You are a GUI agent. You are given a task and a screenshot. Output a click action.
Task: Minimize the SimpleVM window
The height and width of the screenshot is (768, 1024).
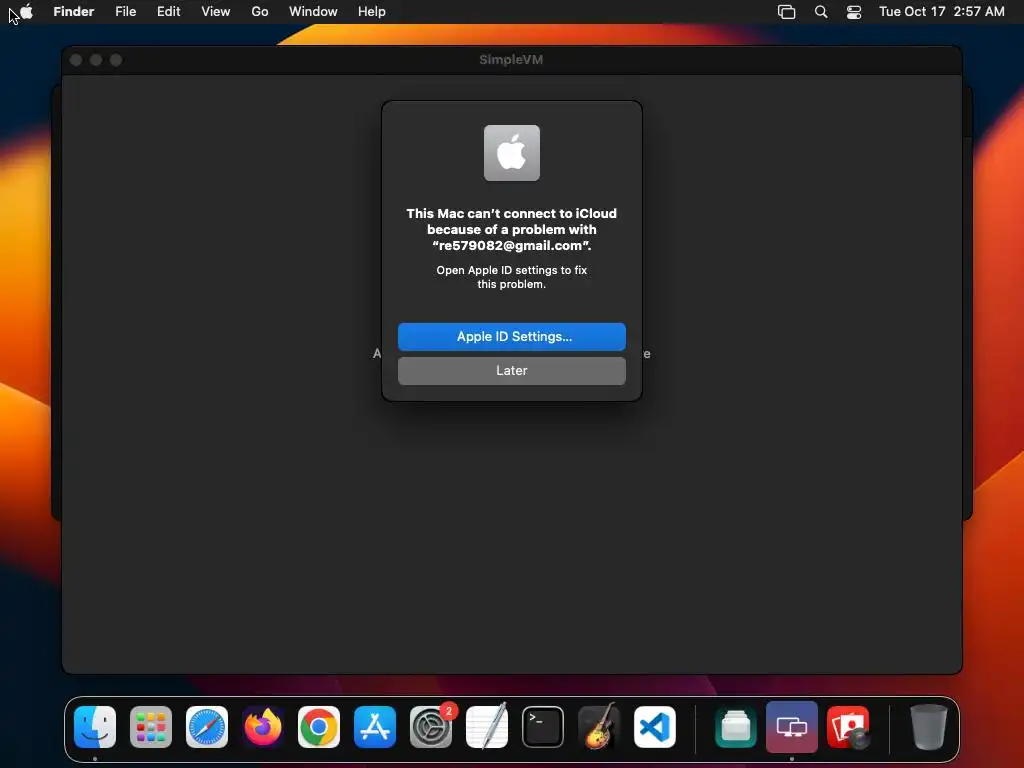tap(96, 60)
